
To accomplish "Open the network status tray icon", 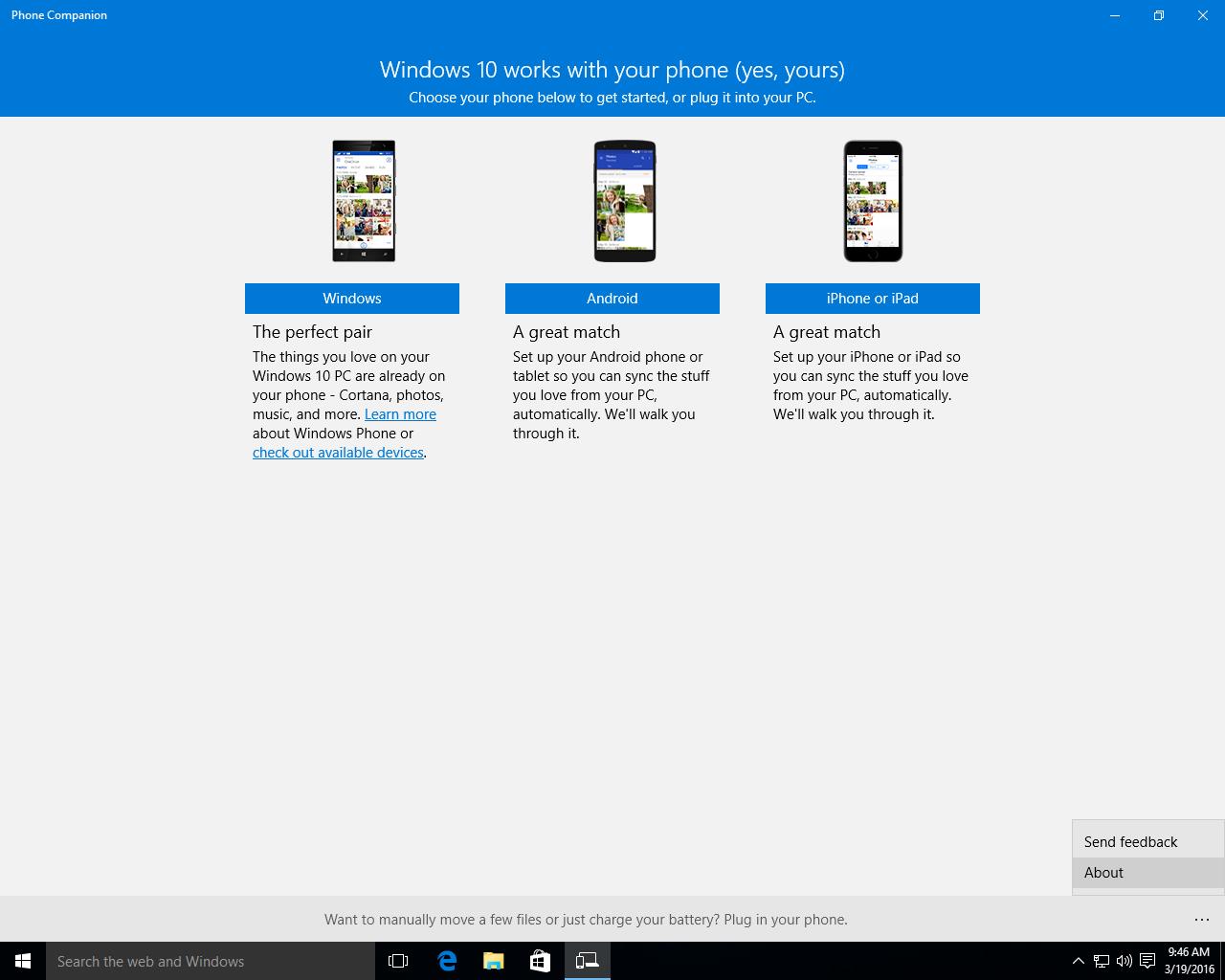I will (x=1102, y=961).
